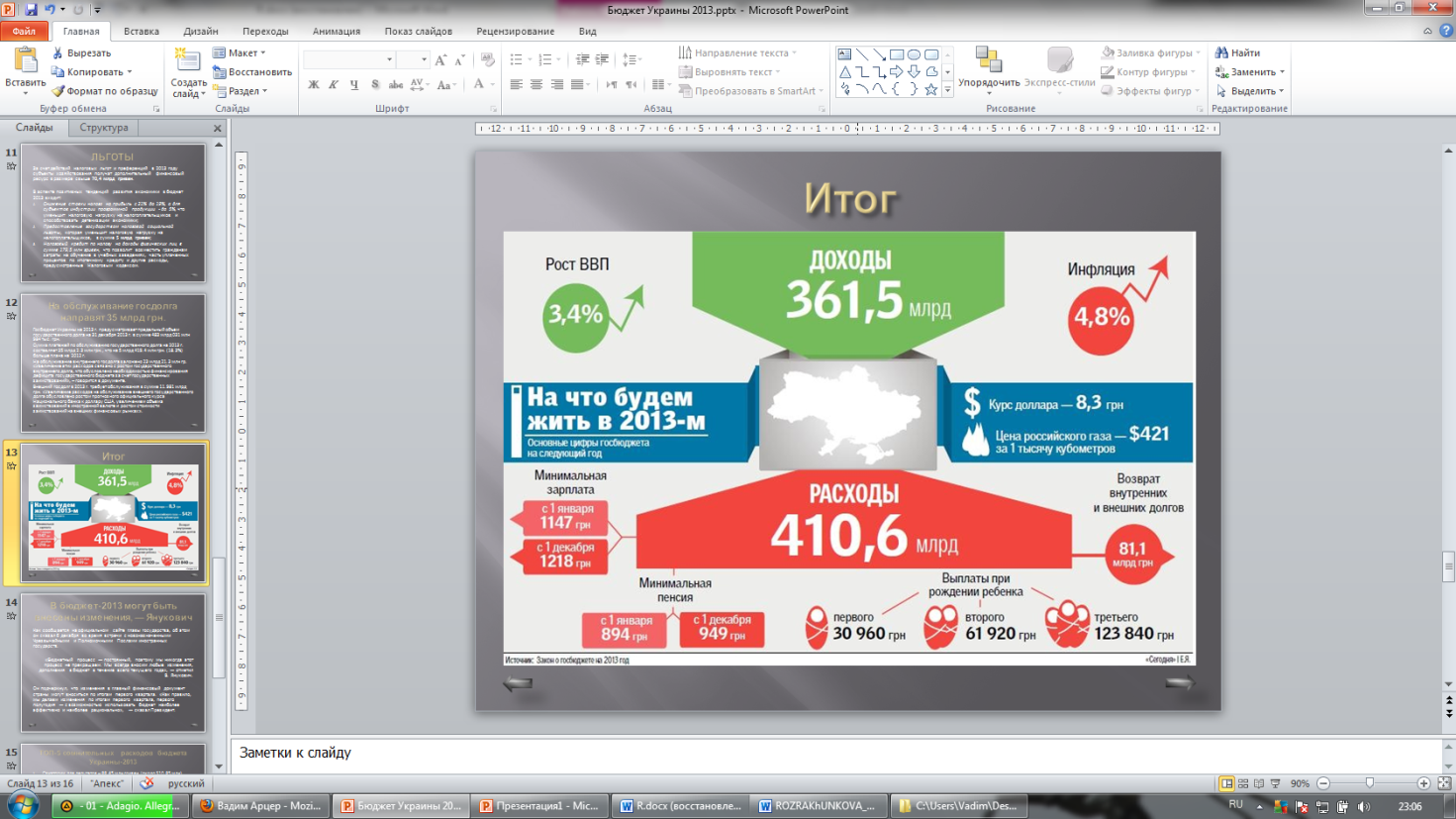Click the Find (Найти) binoculars button
1456x819 pixels.
(x=1238, y=52)
